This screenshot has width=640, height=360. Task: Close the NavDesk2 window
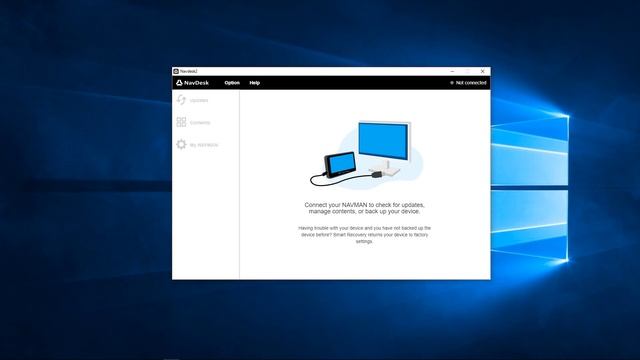[482, 71]
